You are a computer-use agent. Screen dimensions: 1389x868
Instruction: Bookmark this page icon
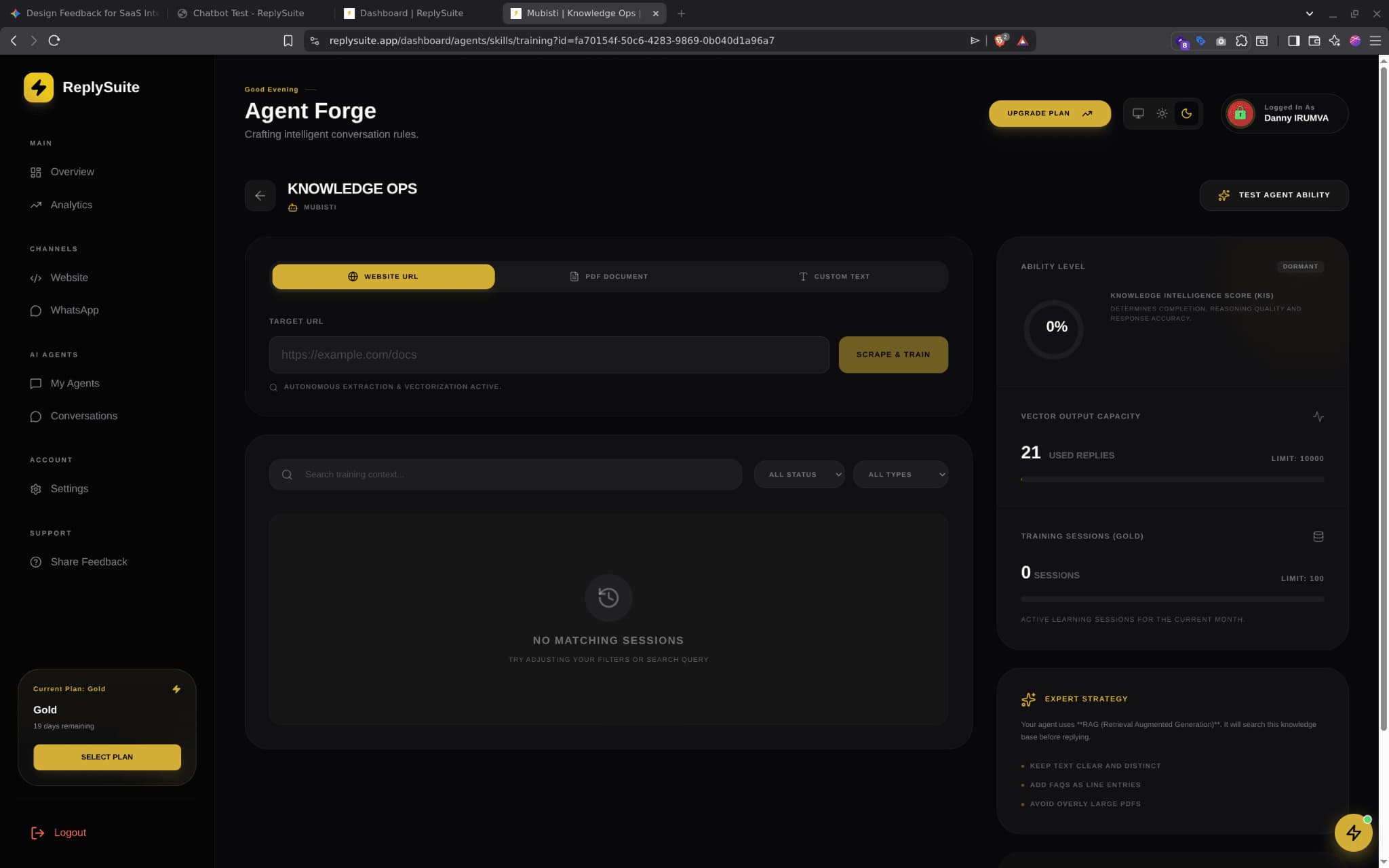pyautogui.click(x=288, y=41)
